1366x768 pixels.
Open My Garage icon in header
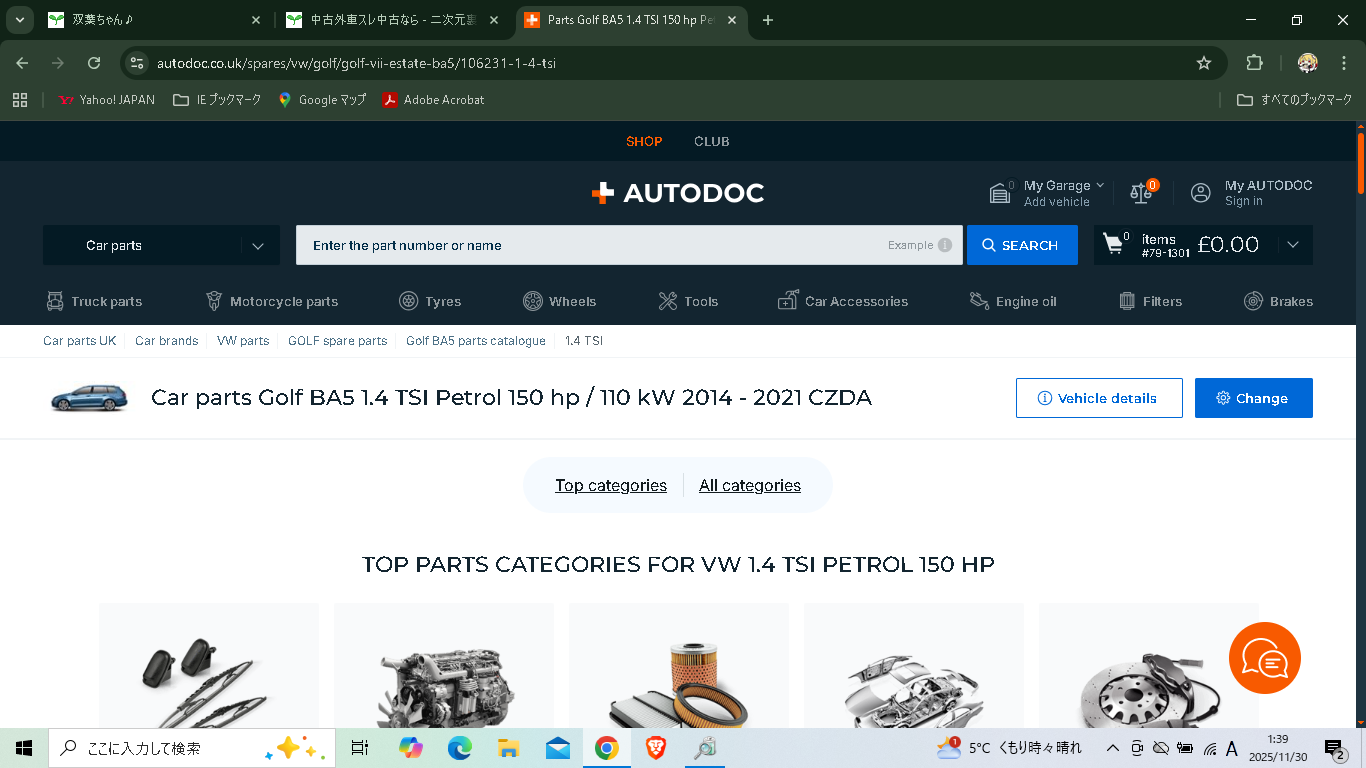(x=1000, y=192)
